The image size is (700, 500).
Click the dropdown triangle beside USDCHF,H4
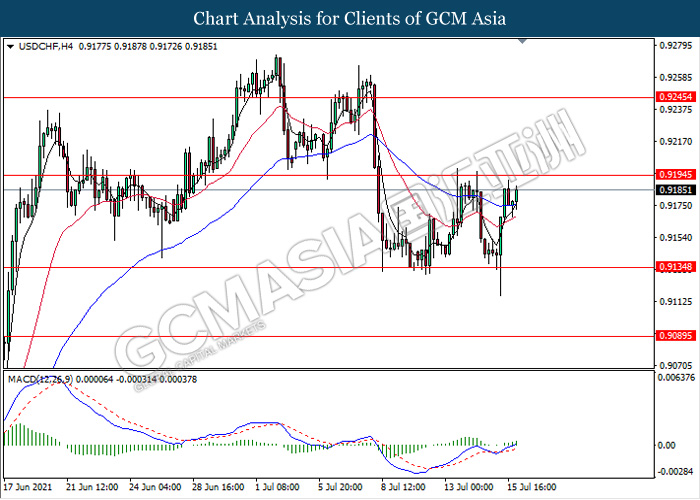point(11,46)
